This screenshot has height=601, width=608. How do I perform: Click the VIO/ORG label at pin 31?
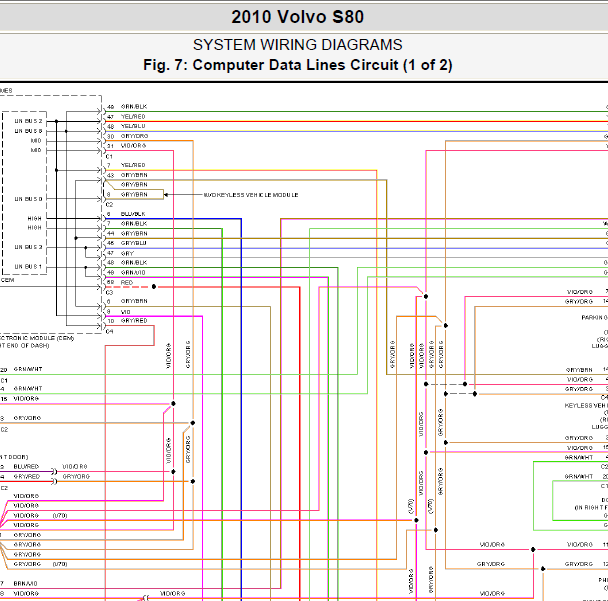tap(133, 146)
